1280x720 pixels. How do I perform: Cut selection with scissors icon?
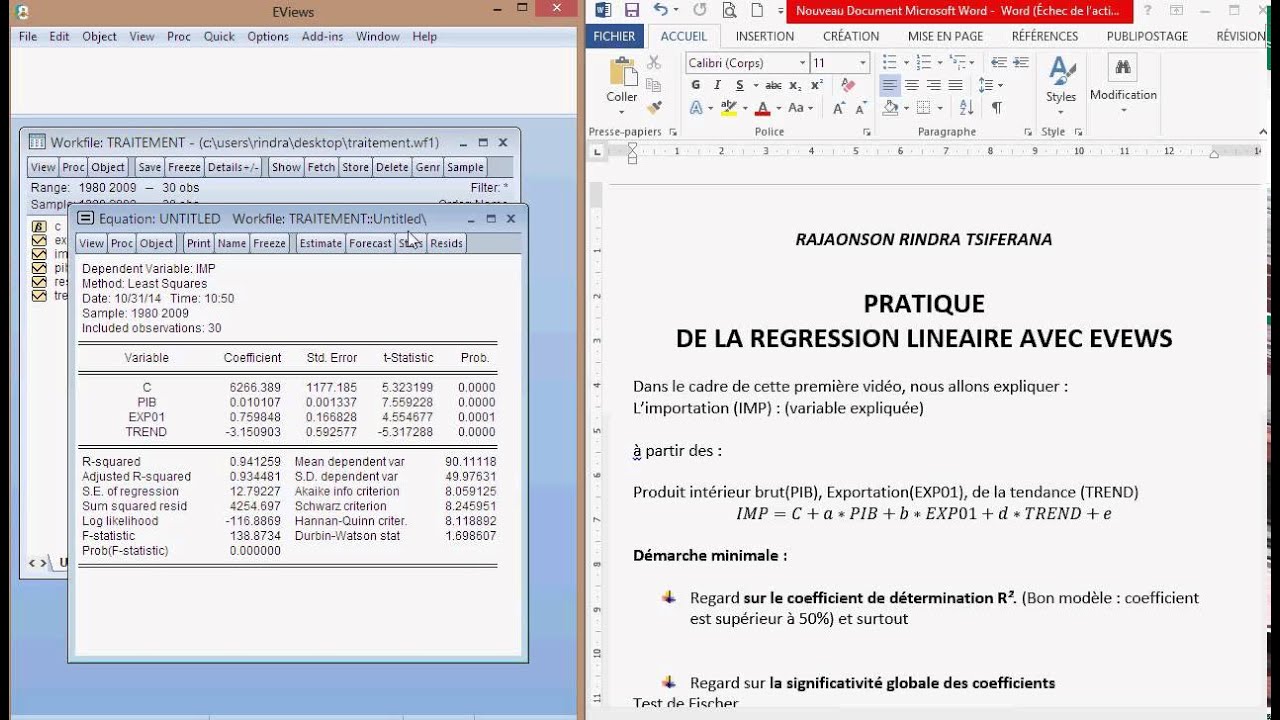click(x=654, y=62)
